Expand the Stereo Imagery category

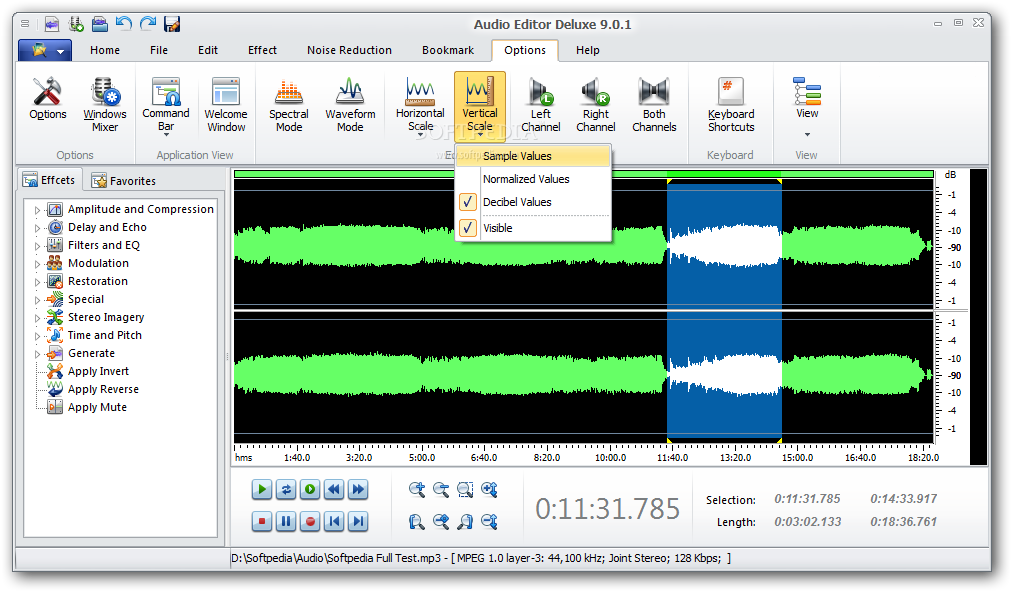[37, 318]
